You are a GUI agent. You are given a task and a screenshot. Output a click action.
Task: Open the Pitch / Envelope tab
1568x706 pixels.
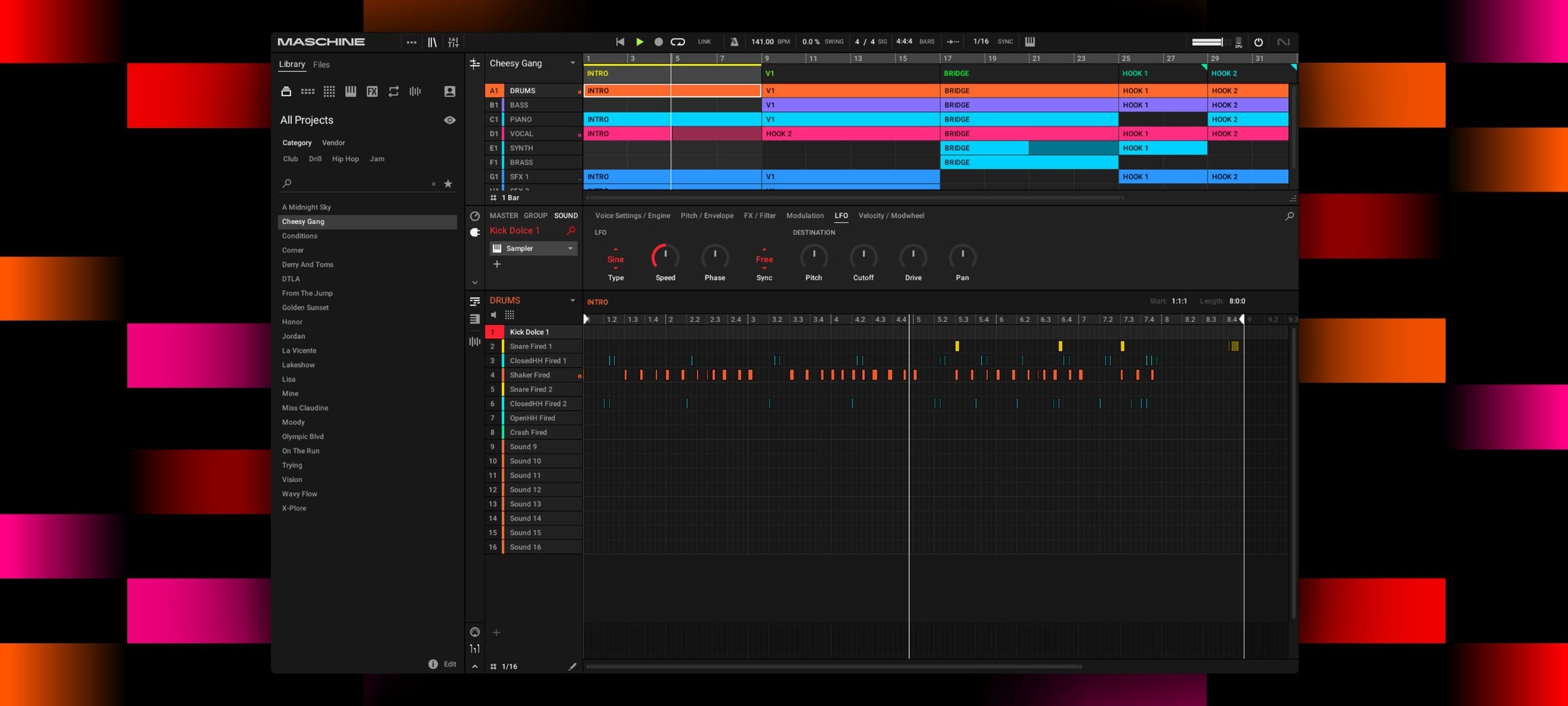point(706,216)
